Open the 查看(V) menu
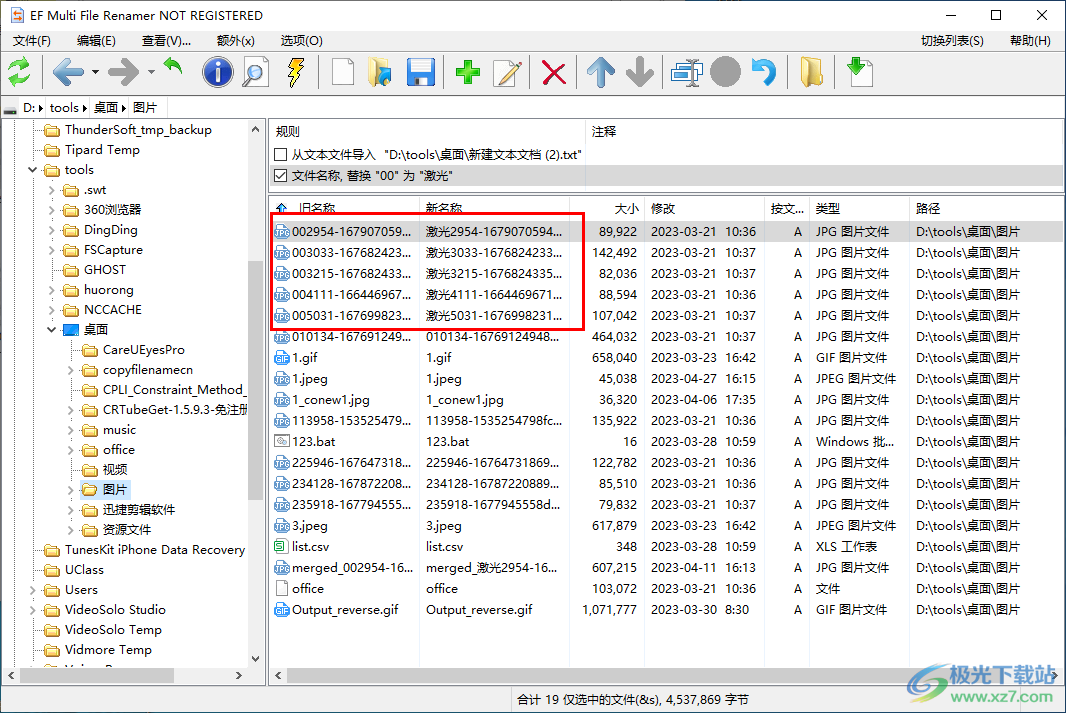The height and width of the screenshot is (713, 1066). (166, 41)
